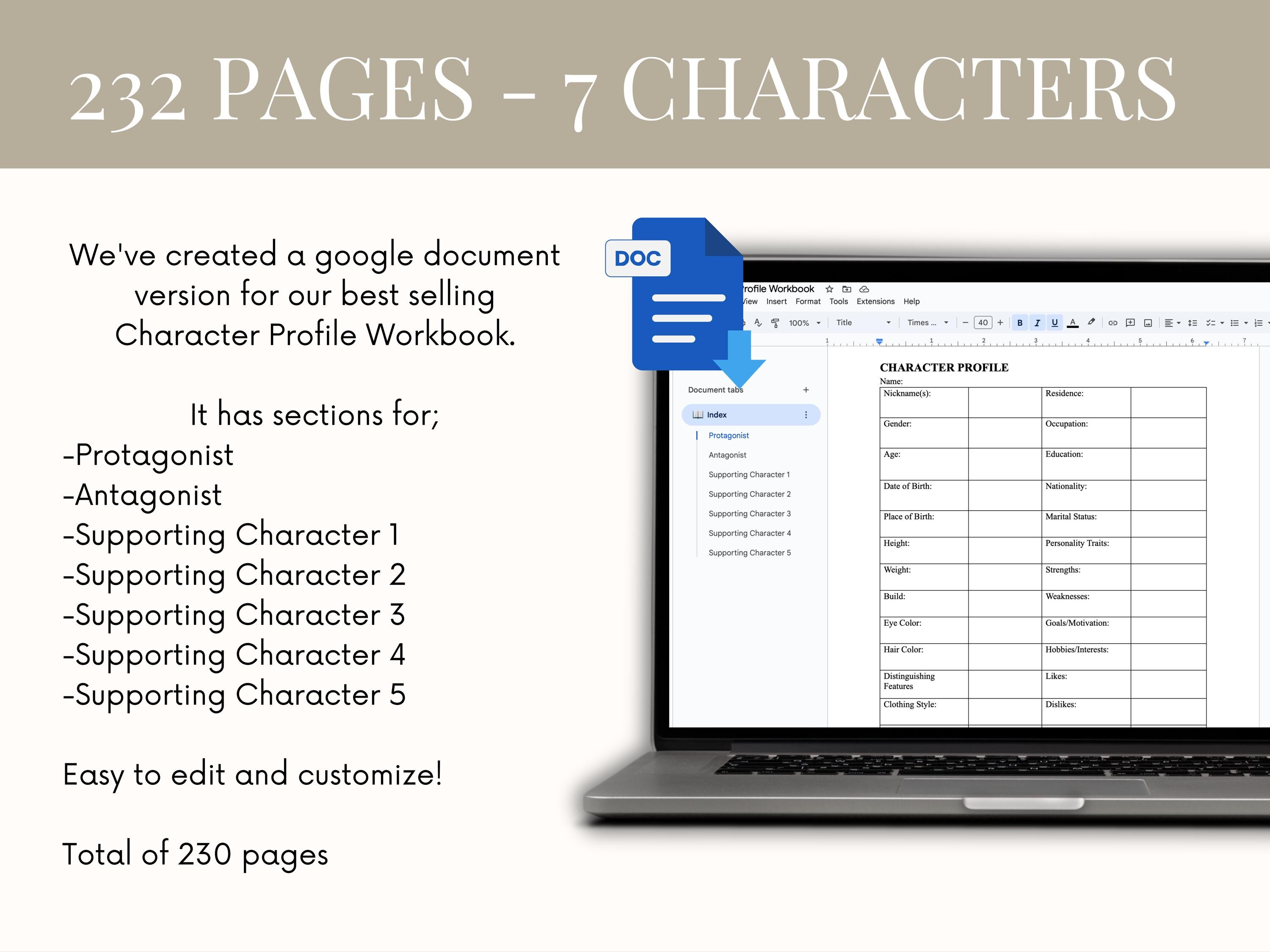This screenshot has width=1270, height=952.
Task: Go to Supporting Character 5 heading
Action: click(749, 553)
